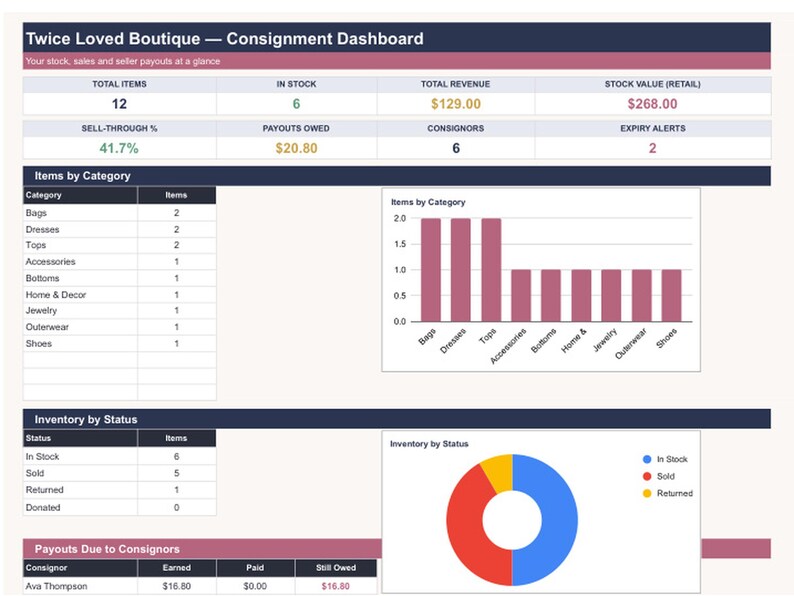
Task: Select the Donated count value 0
Action: pos(177,507)
